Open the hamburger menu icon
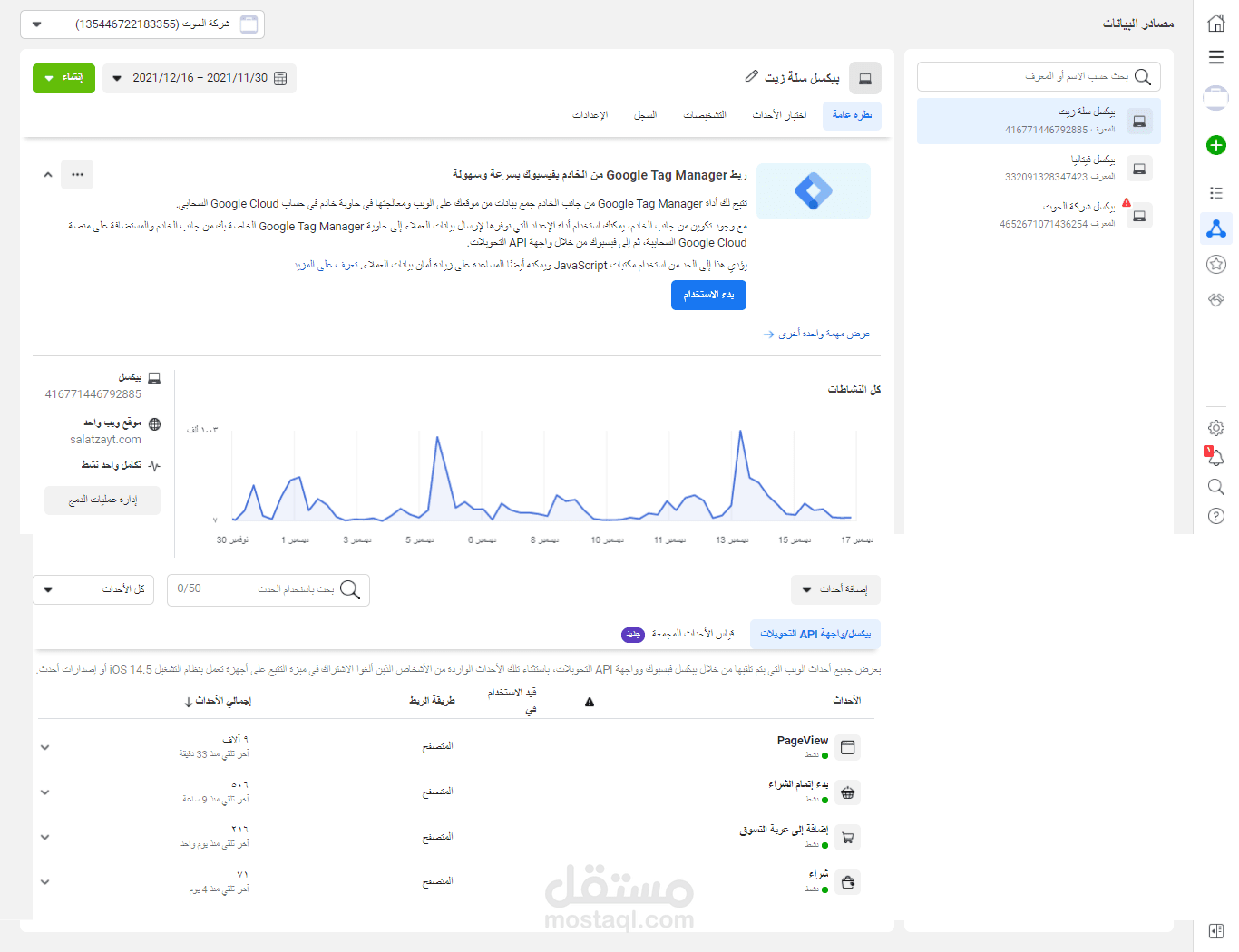Screen dimensions: 1239x952 tap(1216, 57)
